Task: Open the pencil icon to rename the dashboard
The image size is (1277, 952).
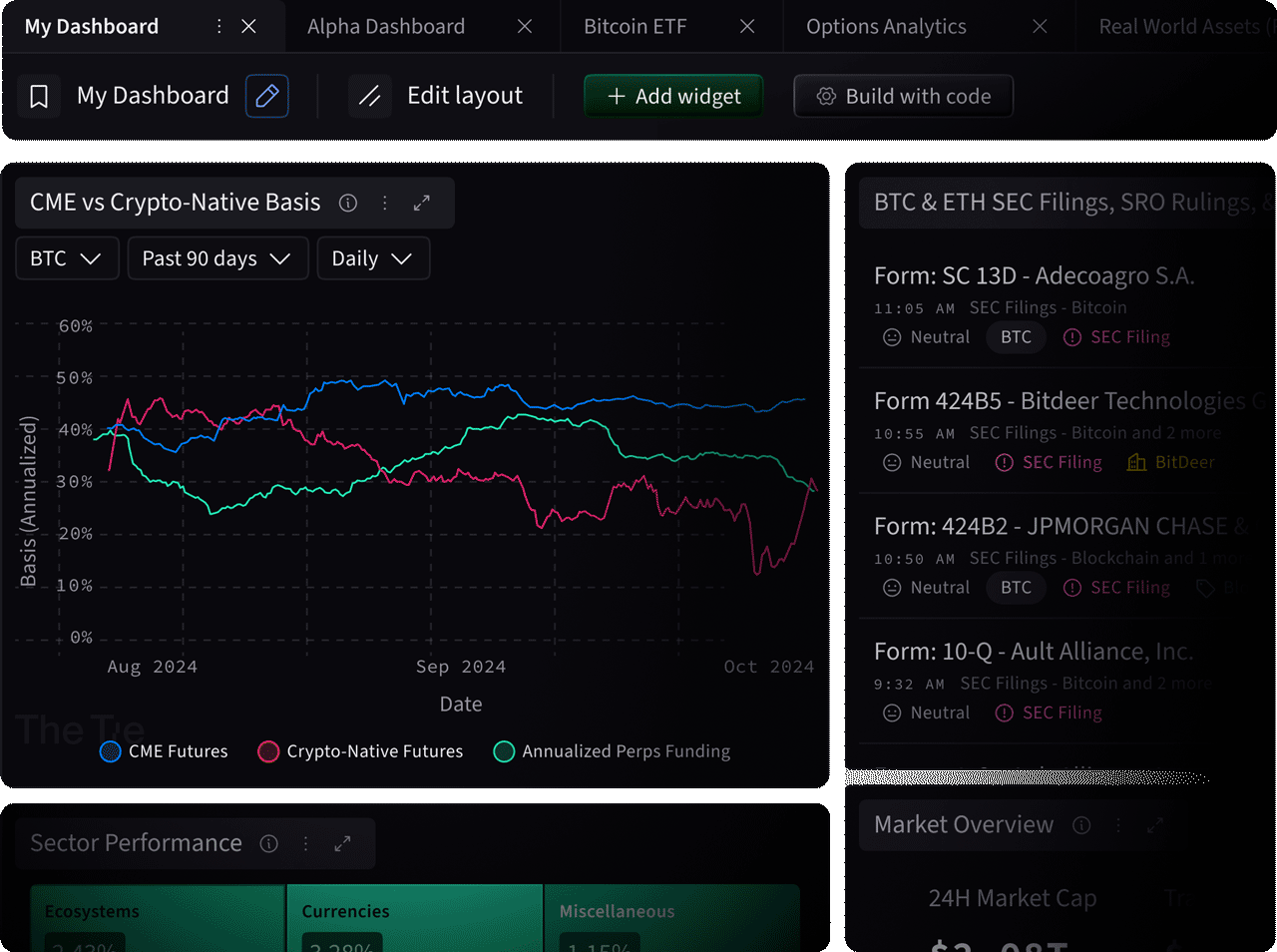Action: [x=266, y=95]
